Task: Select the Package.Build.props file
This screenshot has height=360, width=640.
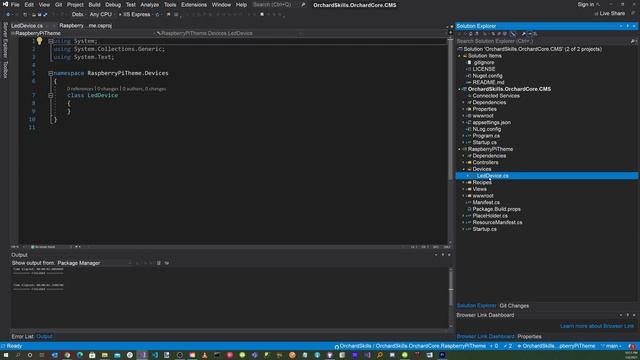Action: click(496, 209)
